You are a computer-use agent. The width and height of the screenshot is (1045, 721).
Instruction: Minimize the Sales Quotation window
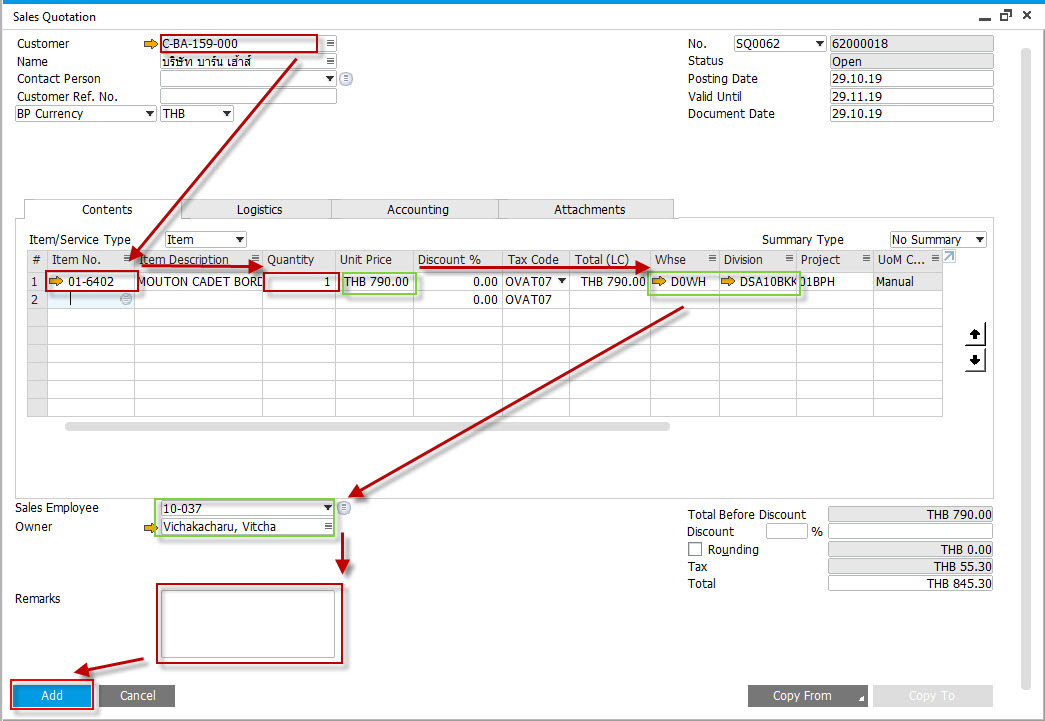tap(985, 17)
